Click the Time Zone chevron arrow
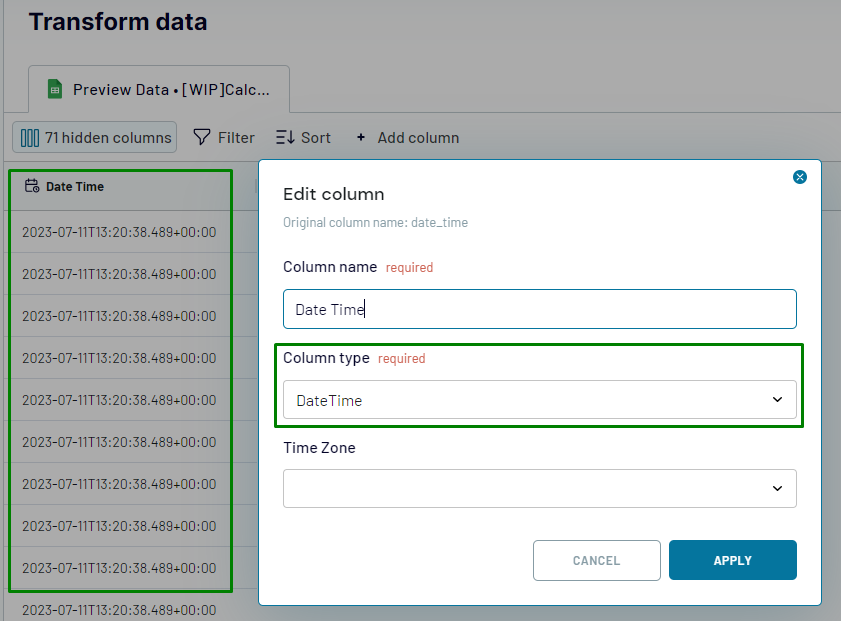This screenshot has height=621, width=841. [x=778, y=488]
